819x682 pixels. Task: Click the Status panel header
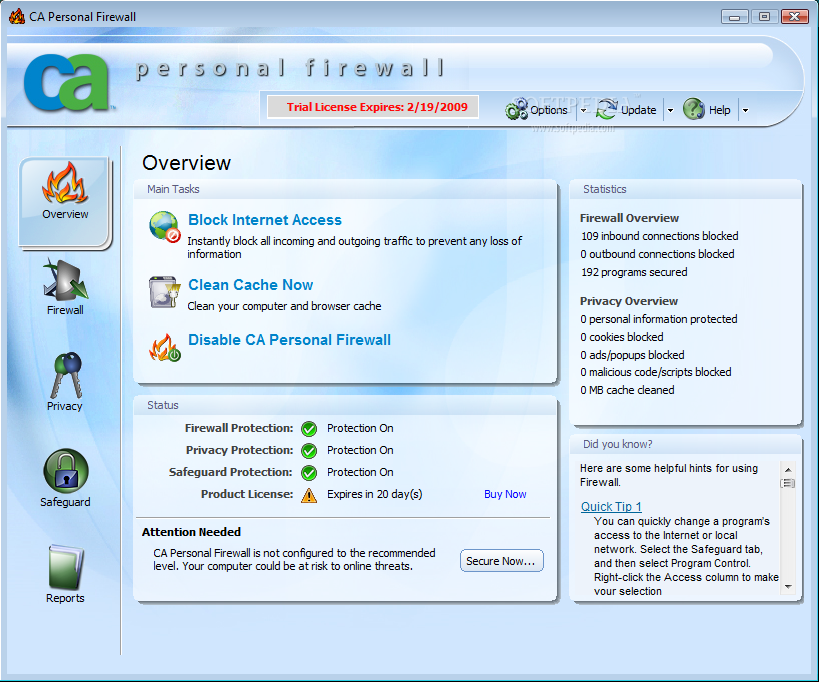coord(345,405)
